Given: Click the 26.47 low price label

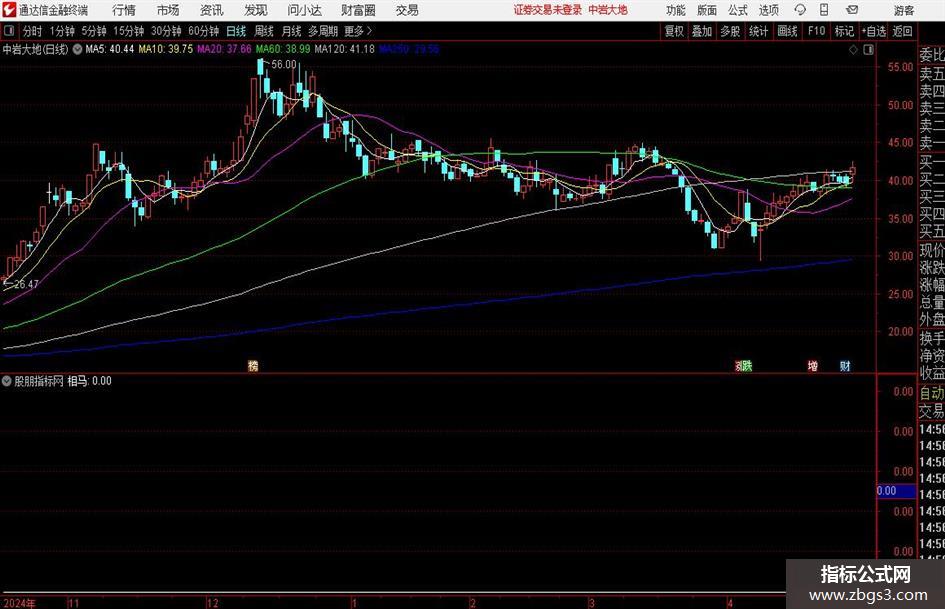Looking at the screenshot, I should [x=26, y=284].
